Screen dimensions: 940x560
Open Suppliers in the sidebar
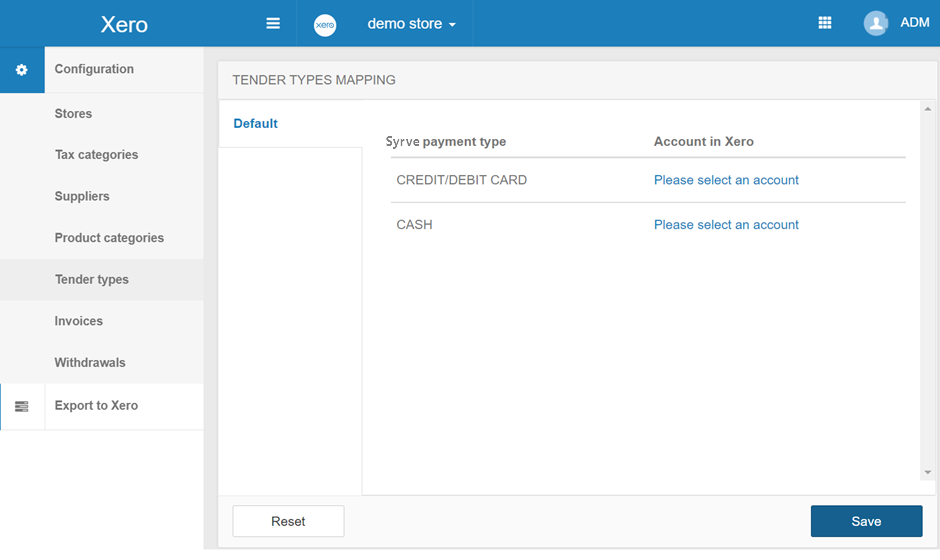click(x=82, y=197)
